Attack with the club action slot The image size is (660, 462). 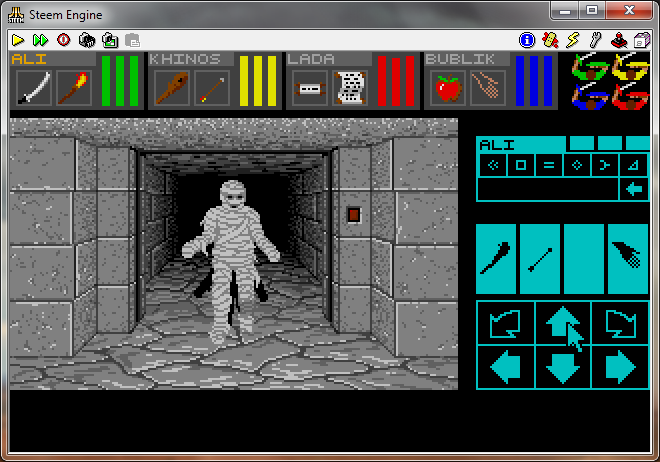pyautogui.click(x=496, y=259)
